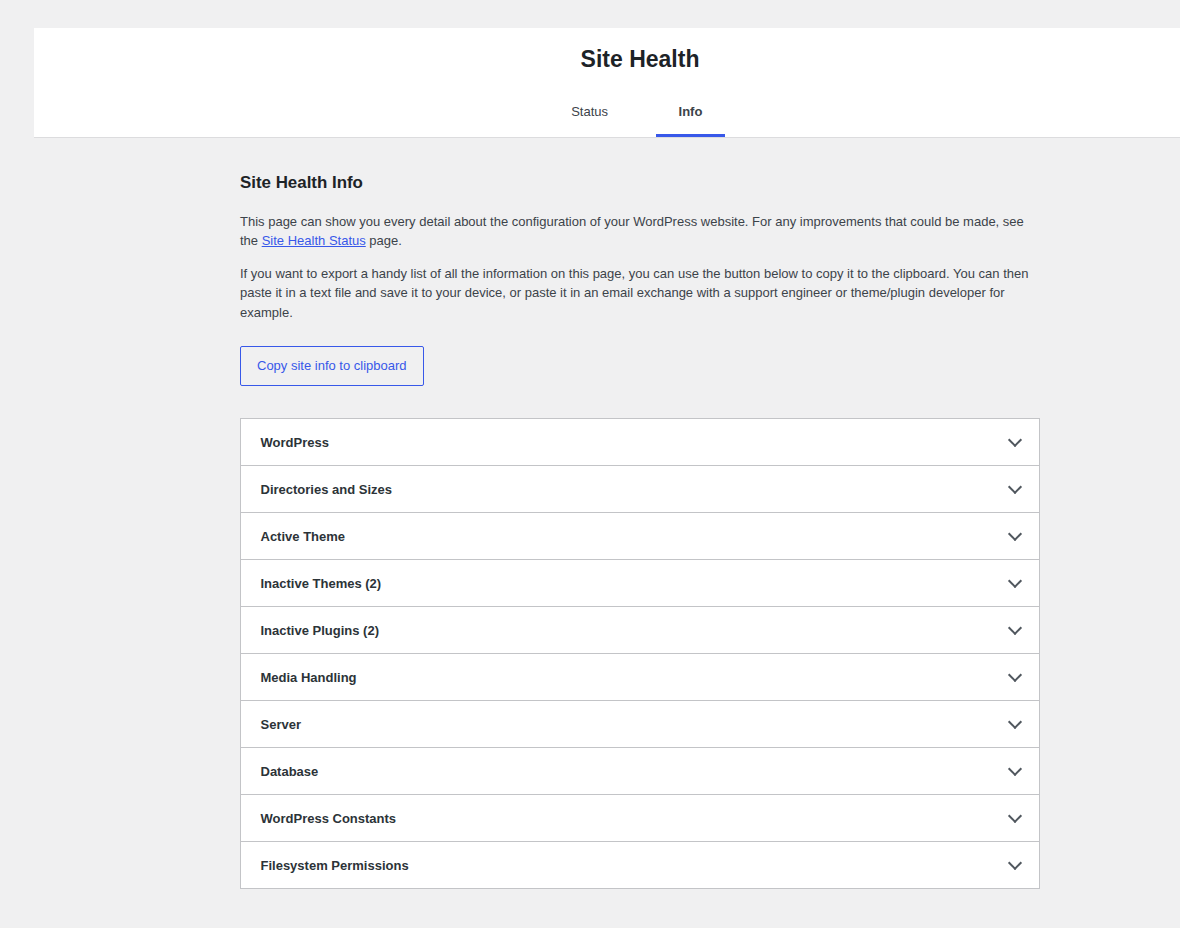This screenshot has height=928, width=1180.
Task: Switch to the Status tab
Action: [x=589, y=111]
